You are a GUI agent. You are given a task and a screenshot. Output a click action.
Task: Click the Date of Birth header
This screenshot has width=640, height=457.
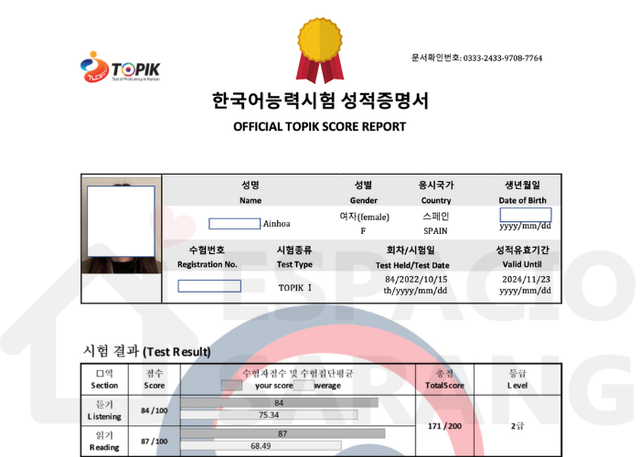pyautogui.click(x=522, y=200)
